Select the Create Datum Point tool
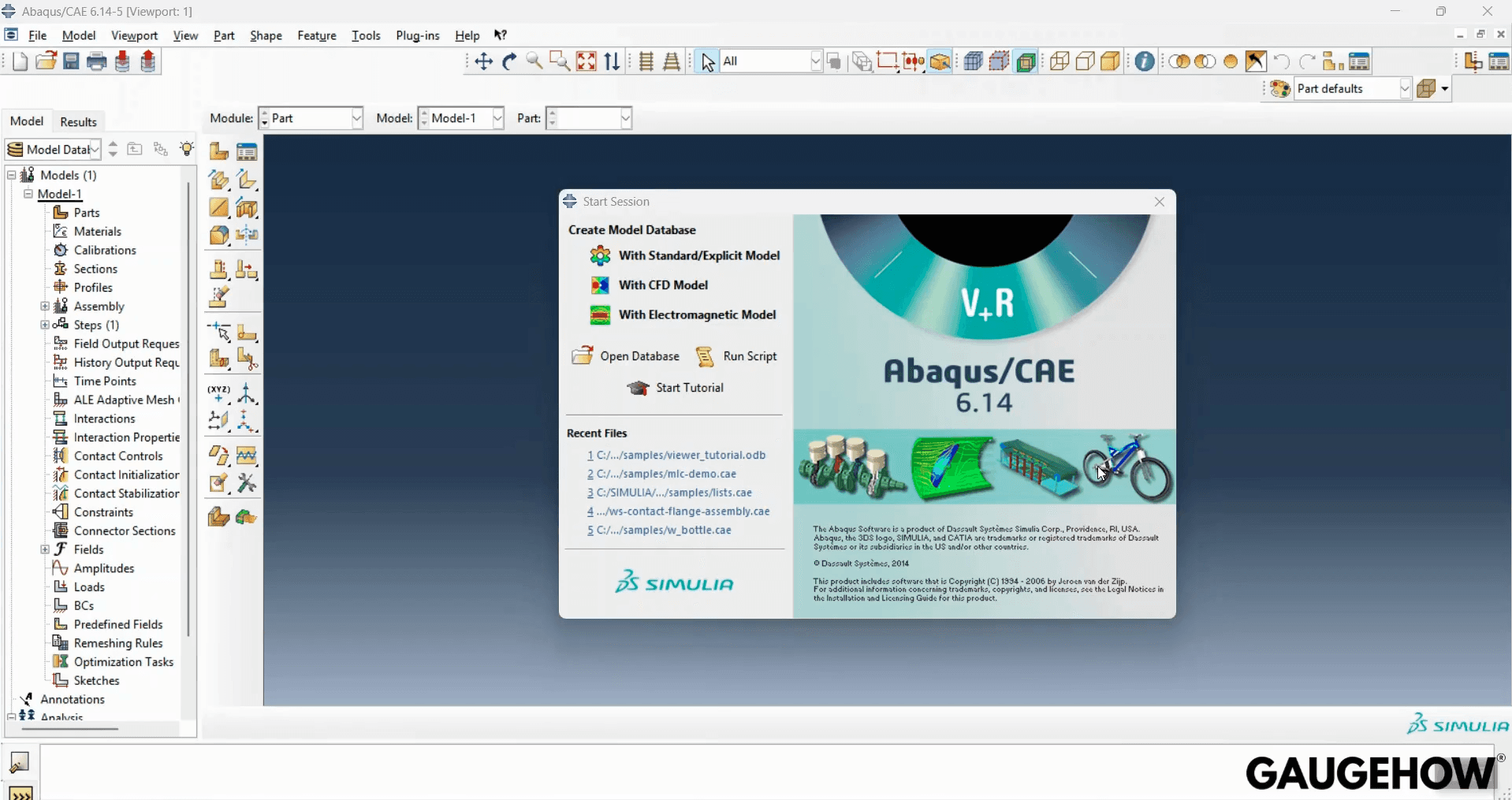Image resolution: width=1512 pixels, height=800 pixels. (x=218, y=392)
